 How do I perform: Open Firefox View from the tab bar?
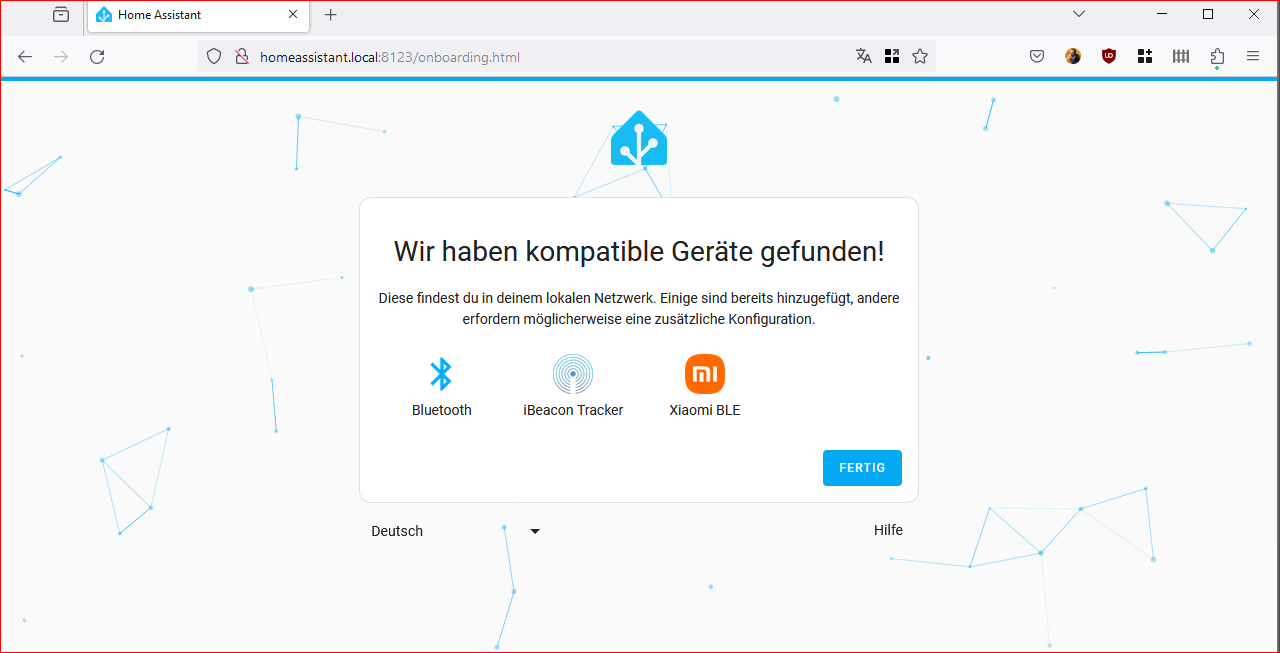(x=61, y=15)
